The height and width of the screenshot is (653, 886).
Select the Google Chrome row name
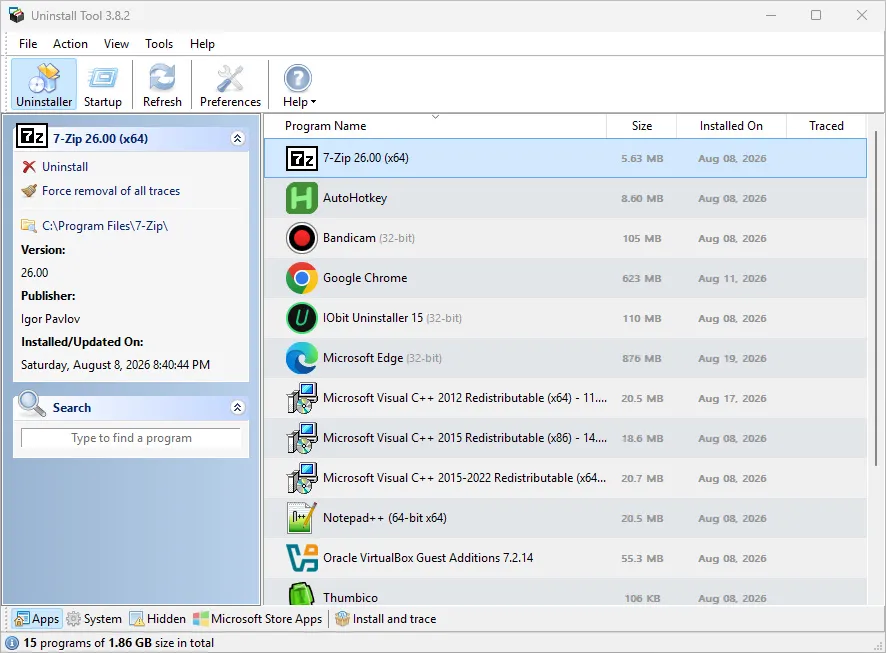(x=365, y=278)
